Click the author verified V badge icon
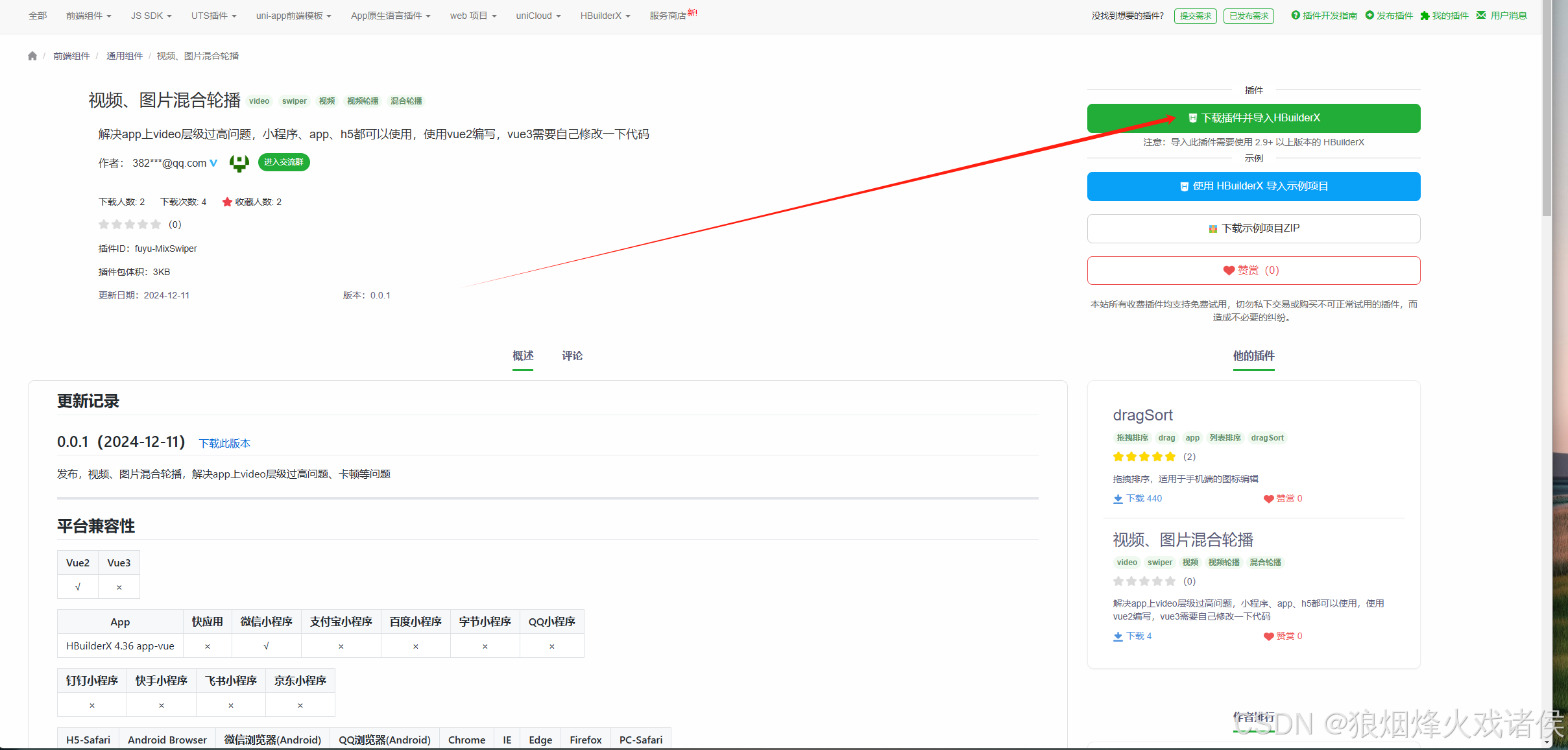The height and width of the screenshot is (750, 1568). click(213, 163)
